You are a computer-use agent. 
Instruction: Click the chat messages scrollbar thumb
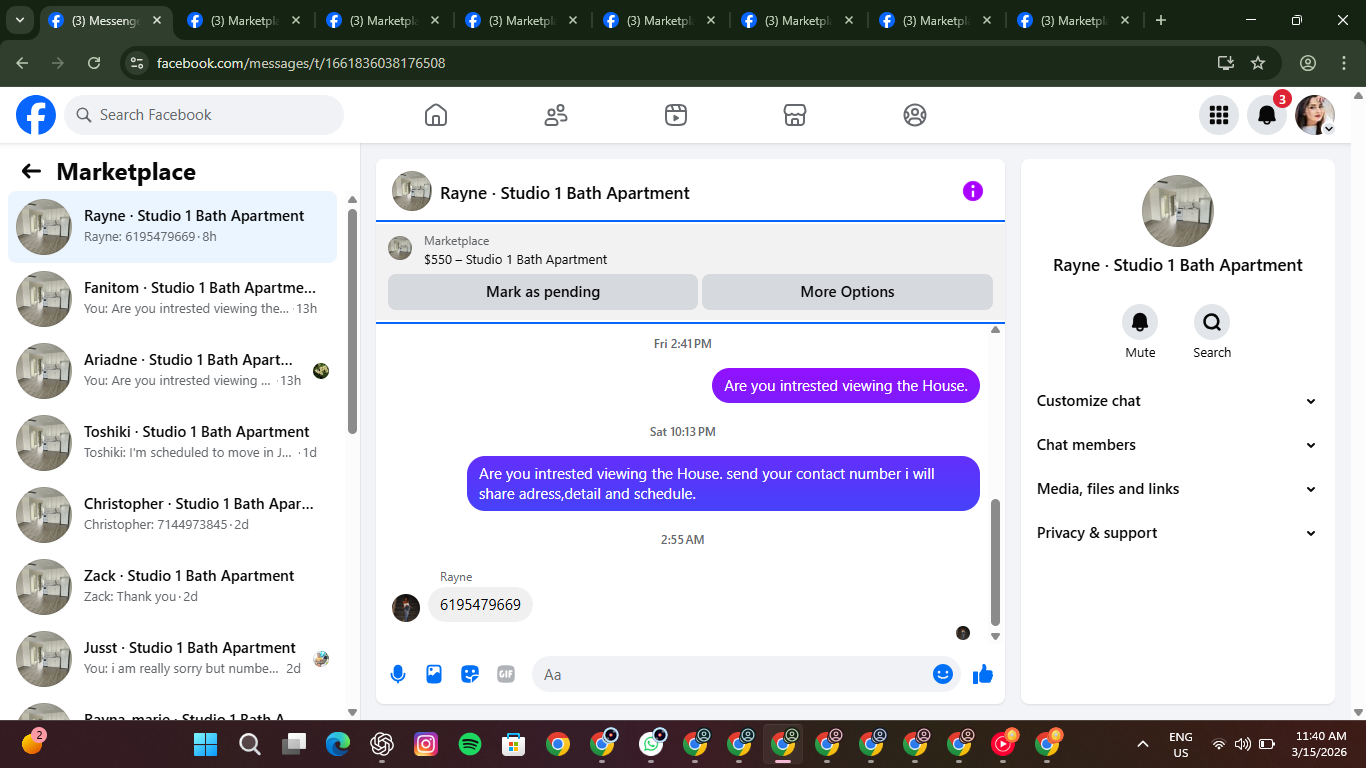tap(995, 562)
